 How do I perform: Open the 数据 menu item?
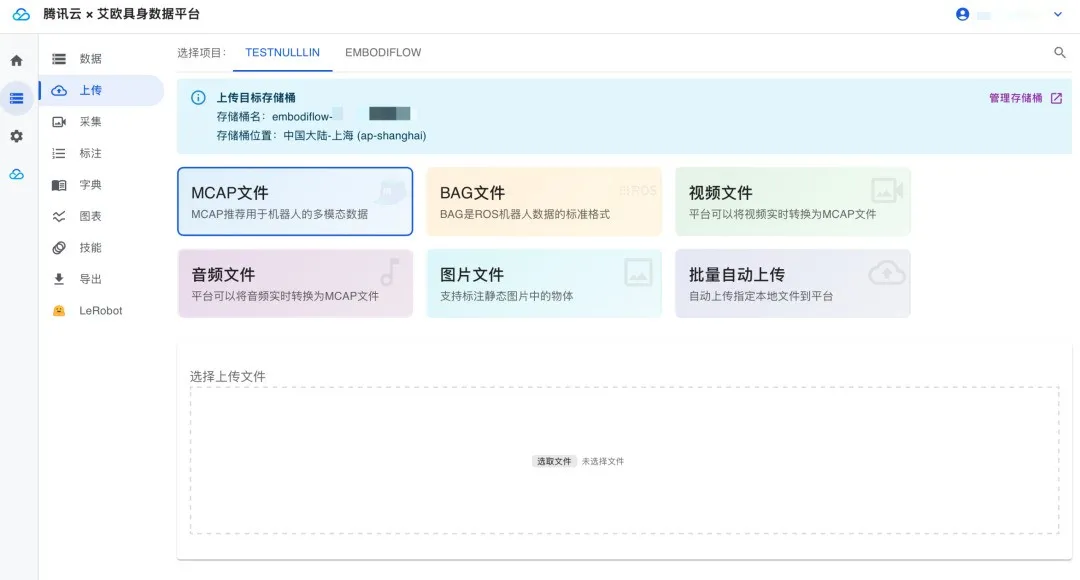tap(101, 59)
